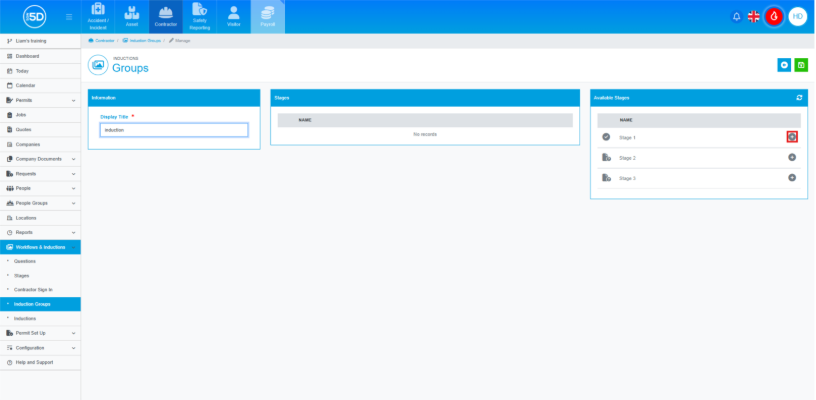Expand the Permits menu
Viewport: 816px width, 400px height.
[x=40, y=100]
